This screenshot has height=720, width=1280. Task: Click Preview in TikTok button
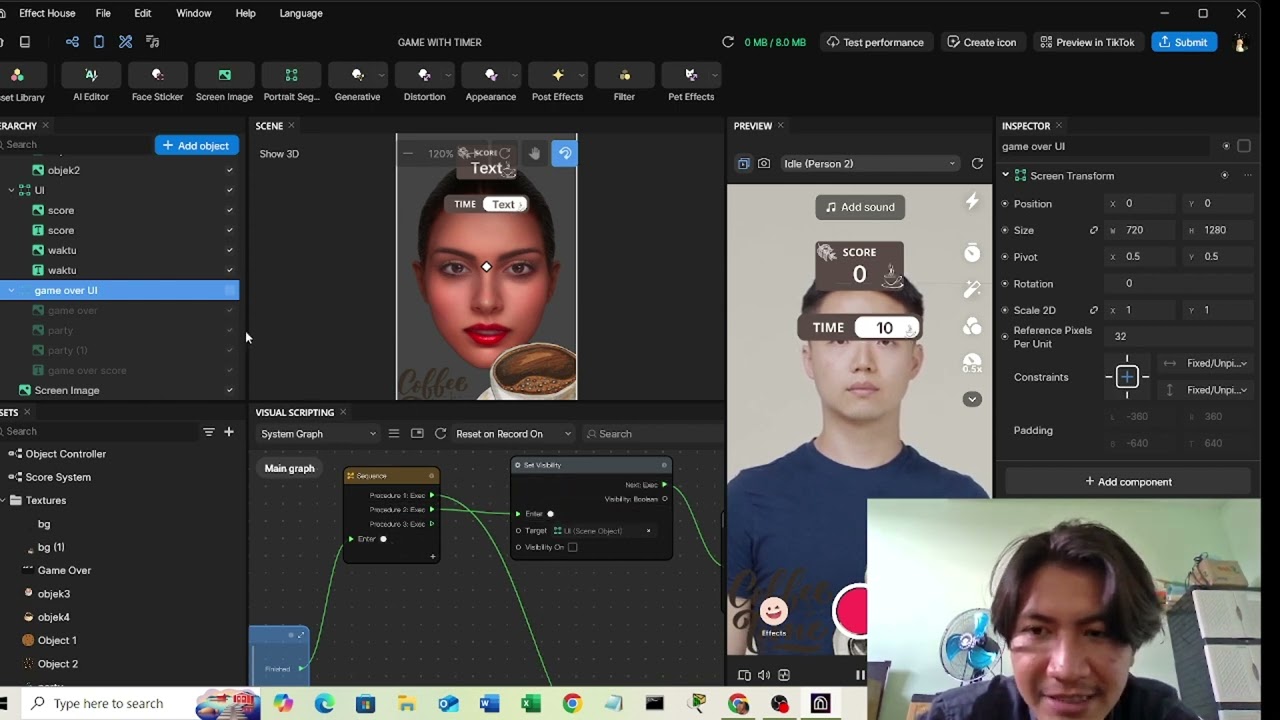(x=1087, y=42)
